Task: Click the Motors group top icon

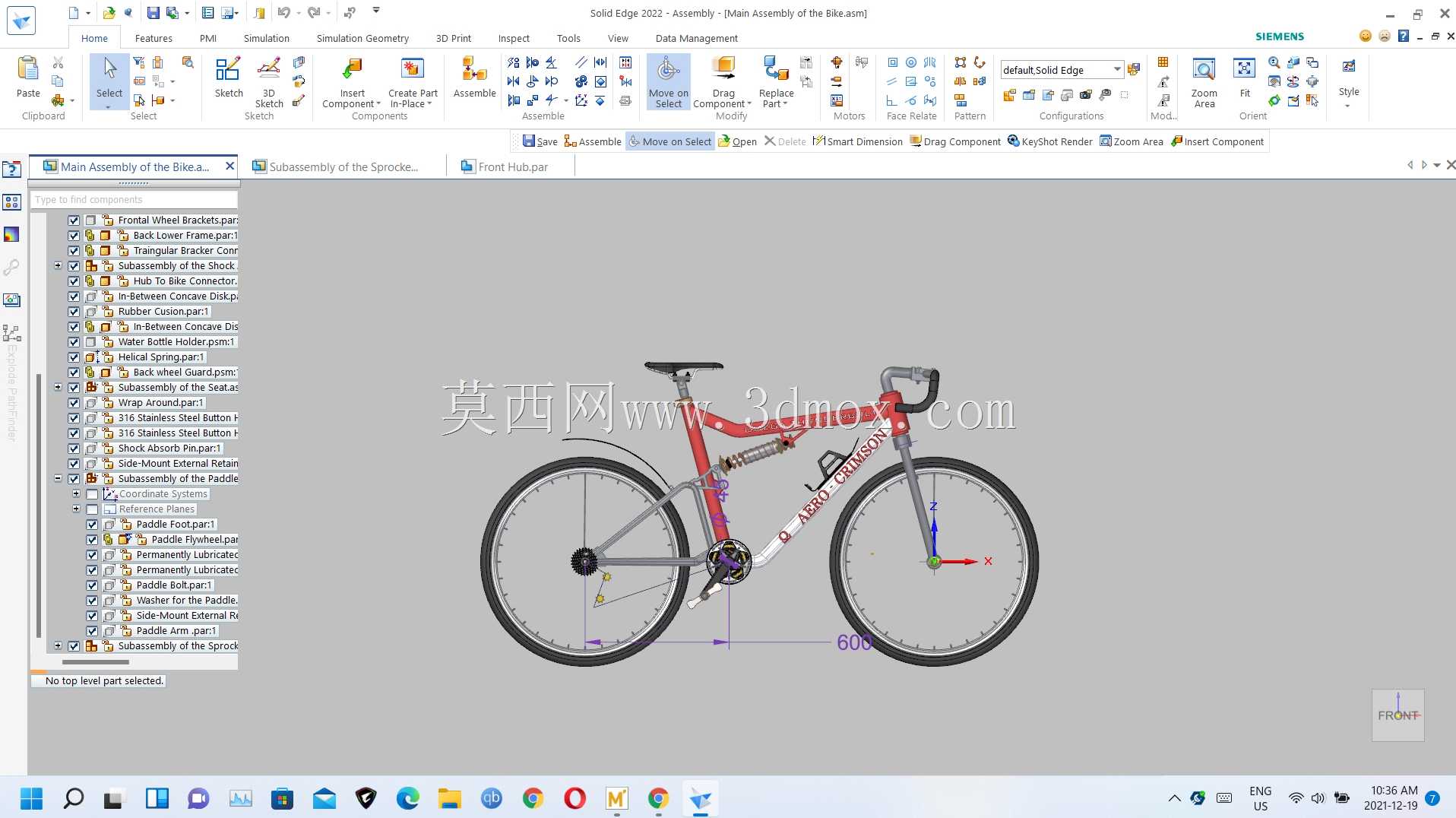Action: click(837, 62)
